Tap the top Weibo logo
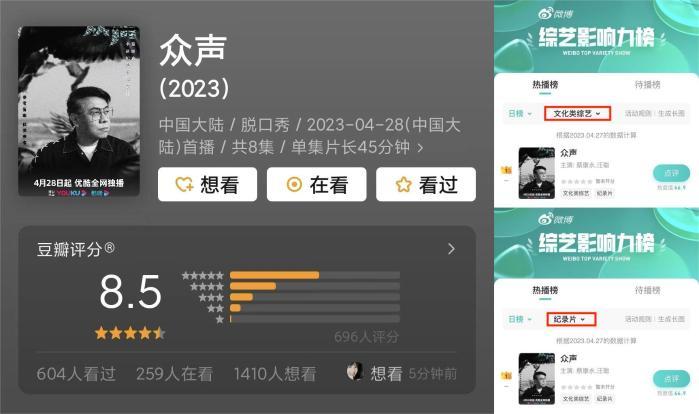 (555, 14)
